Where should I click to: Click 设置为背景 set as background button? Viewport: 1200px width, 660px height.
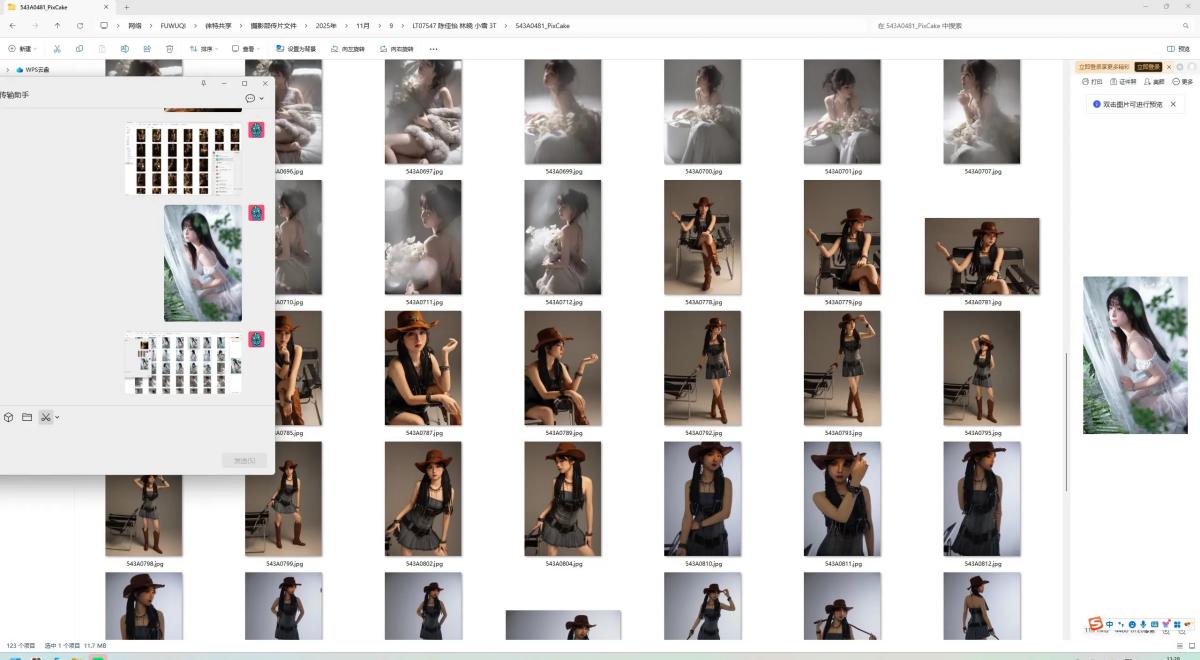point(296,48)
